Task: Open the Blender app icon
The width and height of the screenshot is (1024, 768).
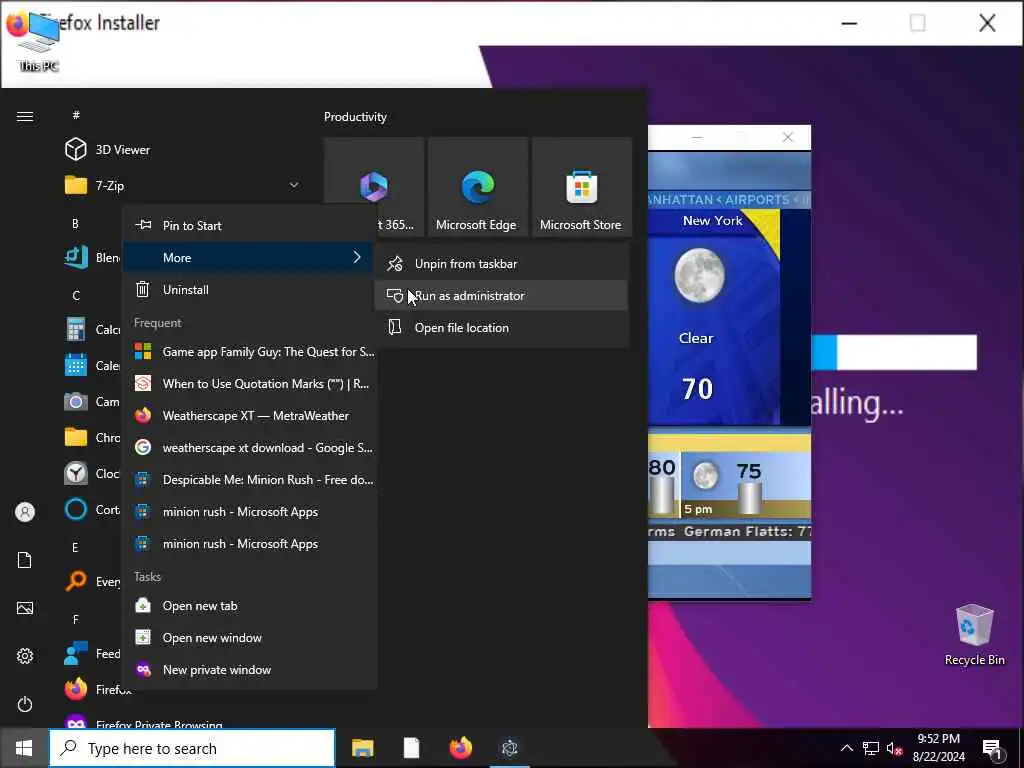Action: [x=76, y=257]
